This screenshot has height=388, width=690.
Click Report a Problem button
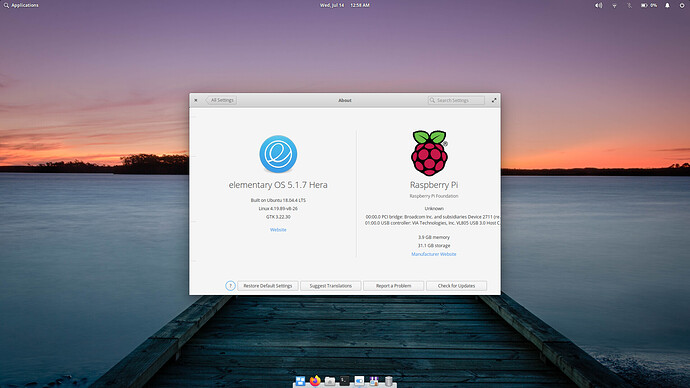tap(393, 286)
